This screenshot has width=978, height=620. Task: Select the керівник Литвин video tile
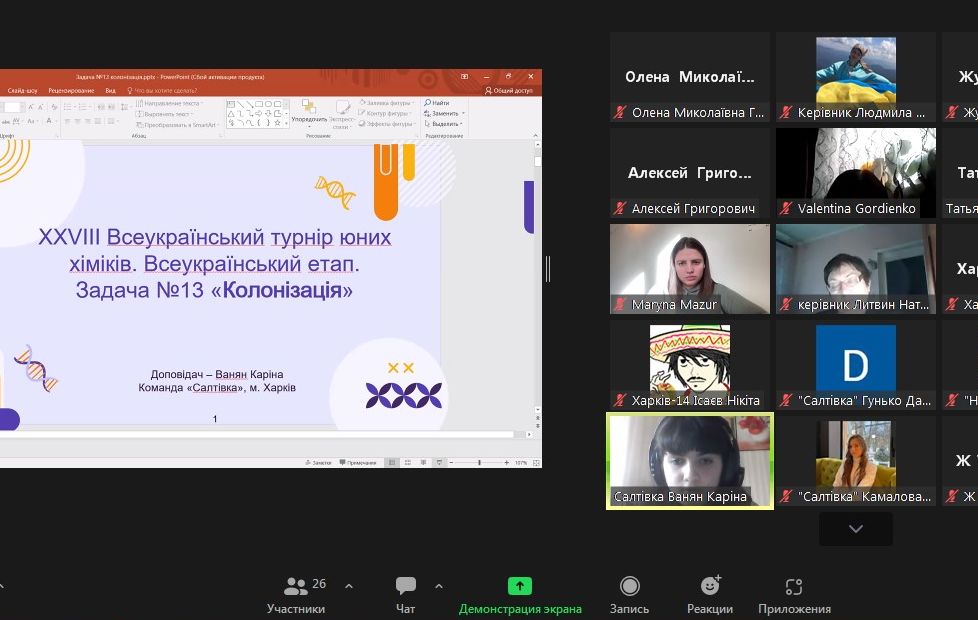(x=856, y=269)
